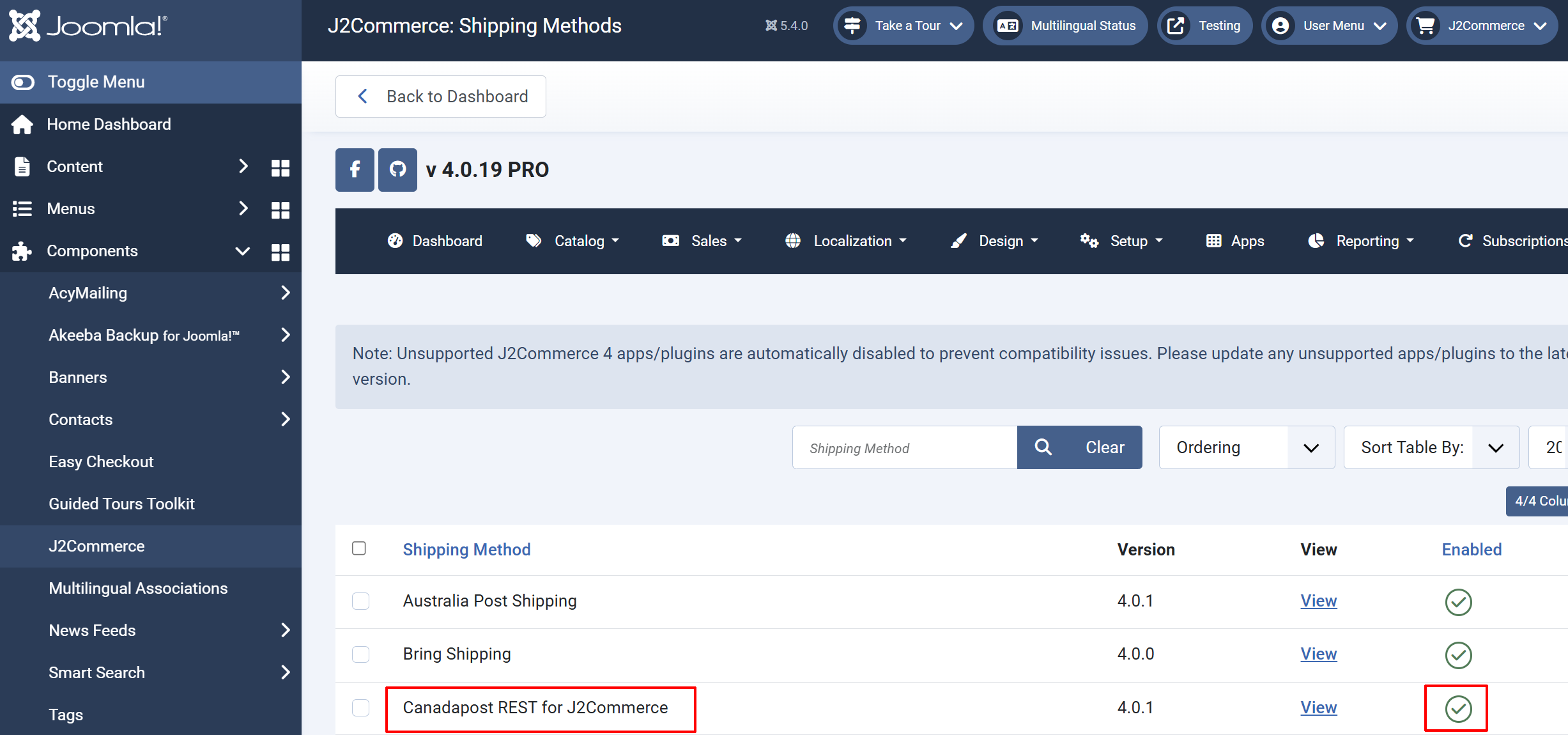The width and height of the screenshot is (1568, 735).
Task: Click enabled checkmark for Australia Post Shipping
Action: pos(1458,602)
